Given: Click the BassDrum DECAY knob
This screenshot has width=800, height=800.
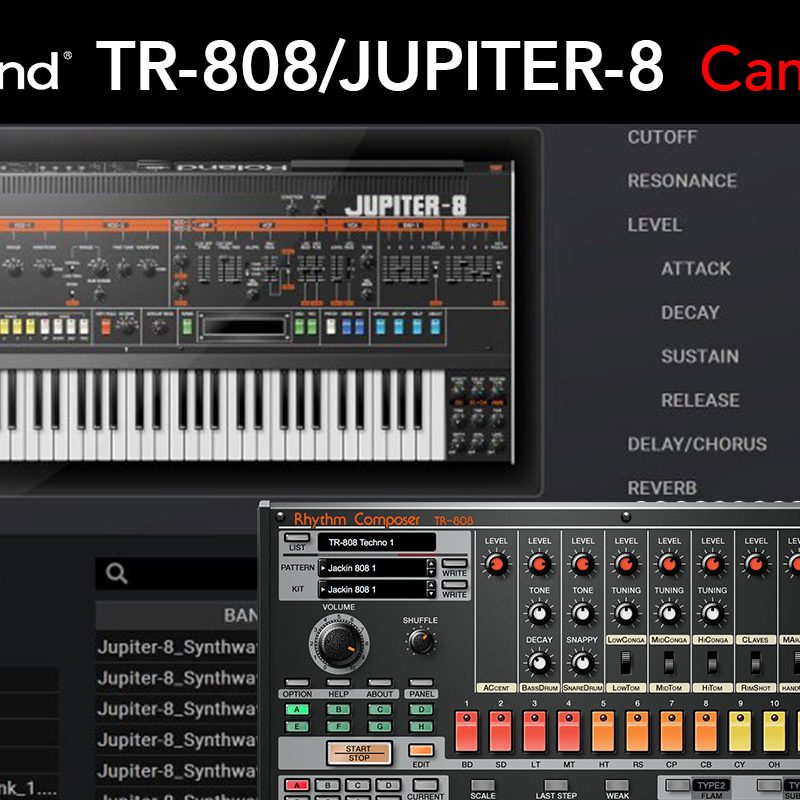Looking at the screenshot, I should (539, 663).
